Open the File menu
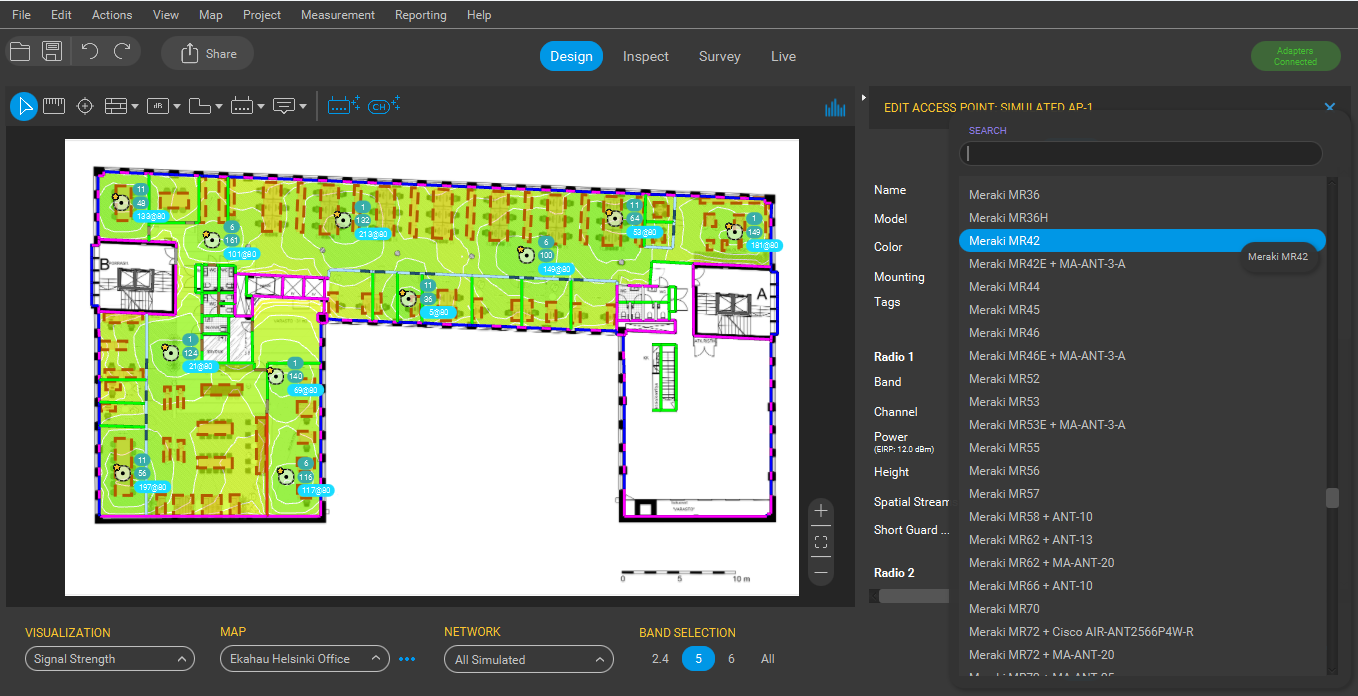Viewport: 1358px width, 696px height. pos(21,15)
